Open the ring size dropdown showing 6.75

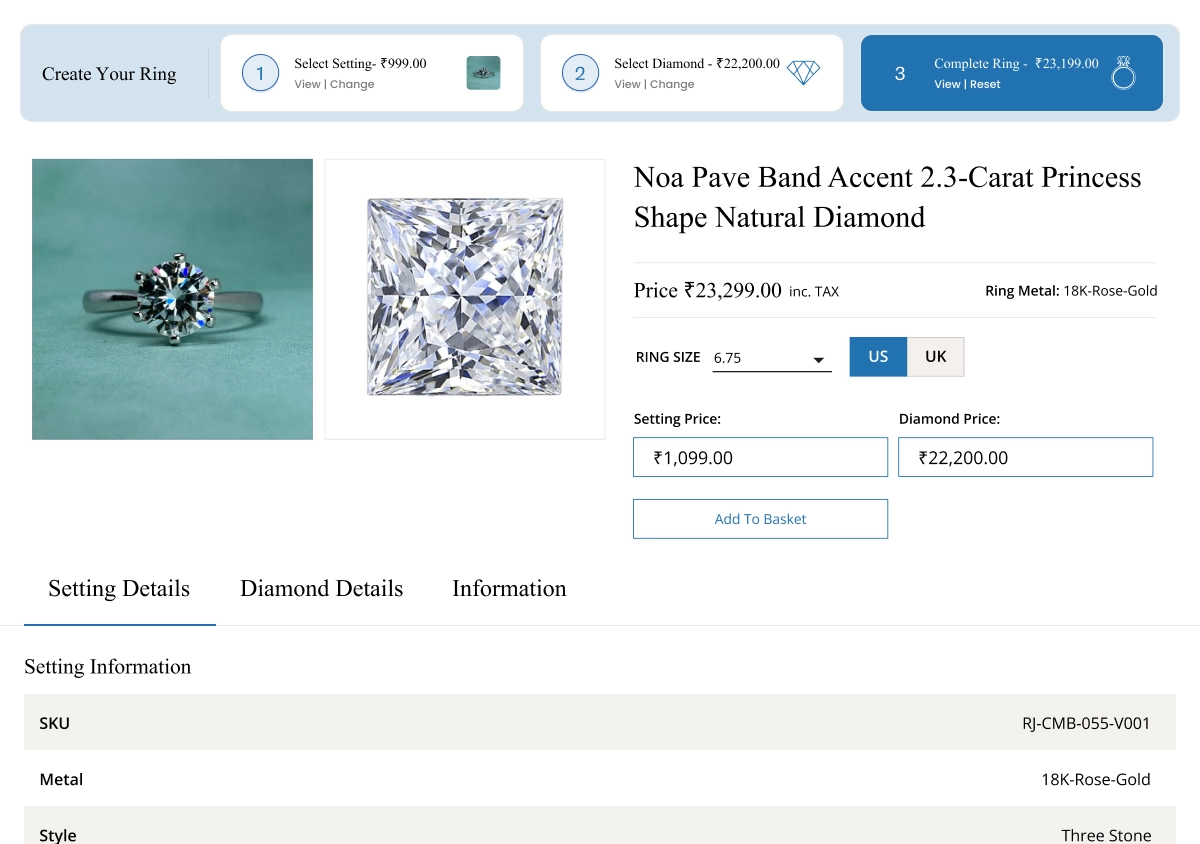(x=772, y=358)
